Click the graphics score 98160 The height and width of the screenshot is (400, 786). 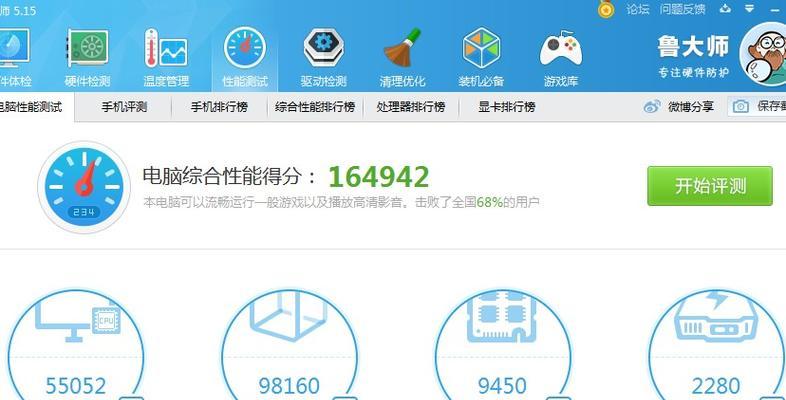289,386
